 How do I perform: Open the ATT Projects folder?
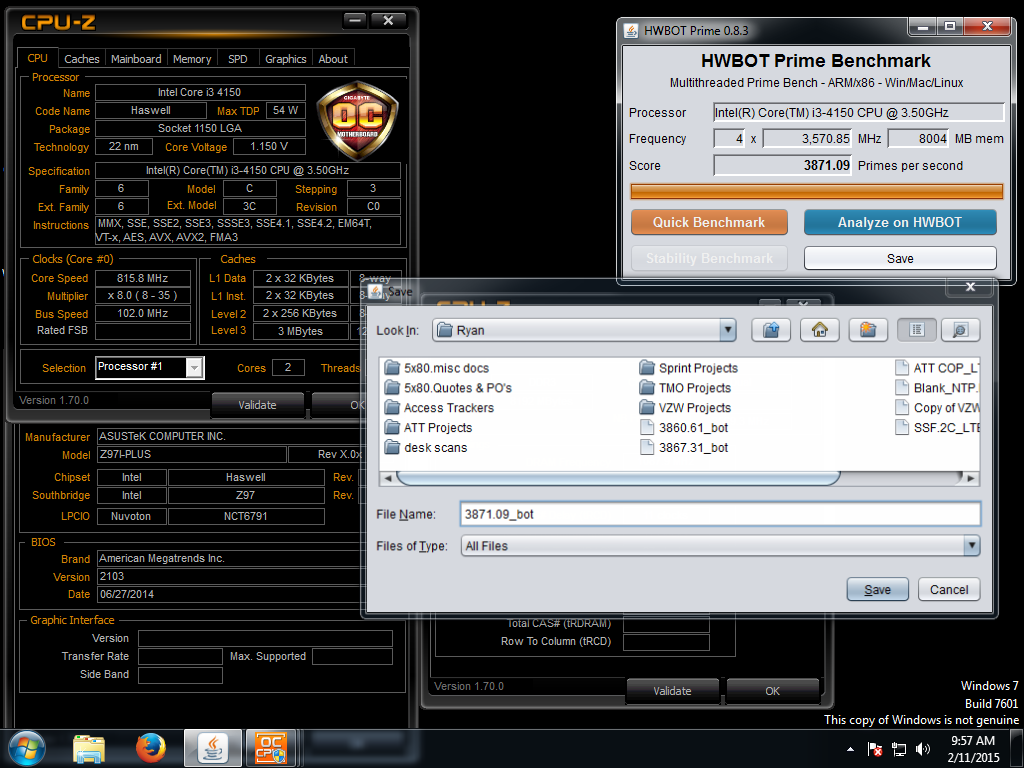pyautogui.click(x=428, y=428)
